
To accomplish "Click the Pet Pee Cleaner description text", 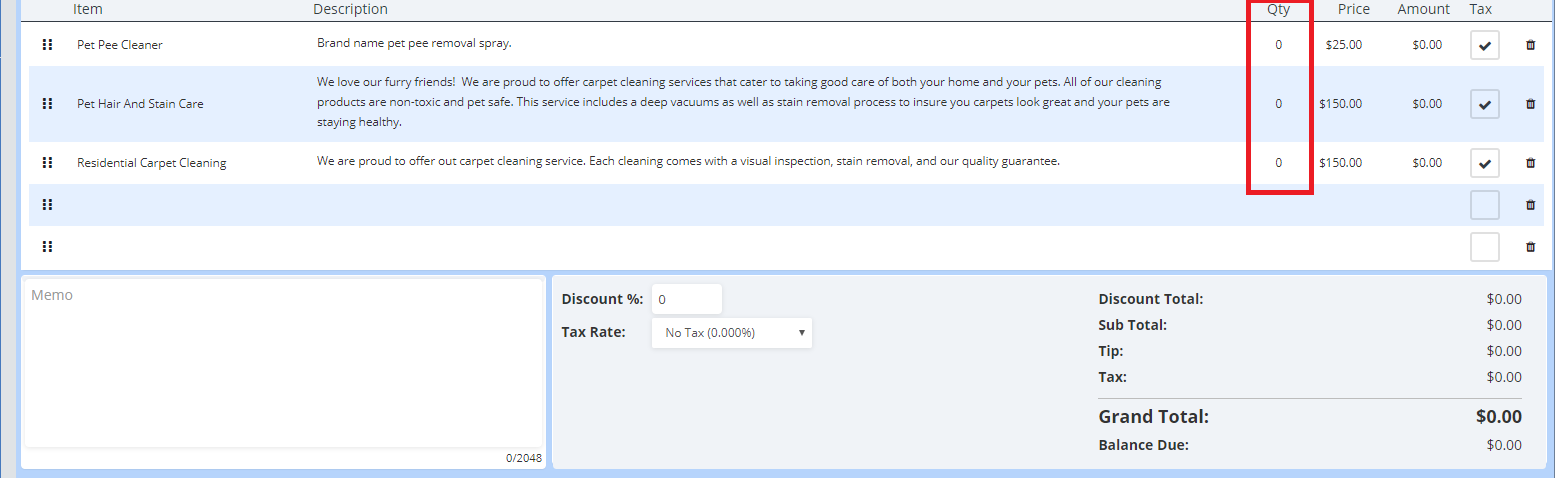I will [x=414, y=43].
